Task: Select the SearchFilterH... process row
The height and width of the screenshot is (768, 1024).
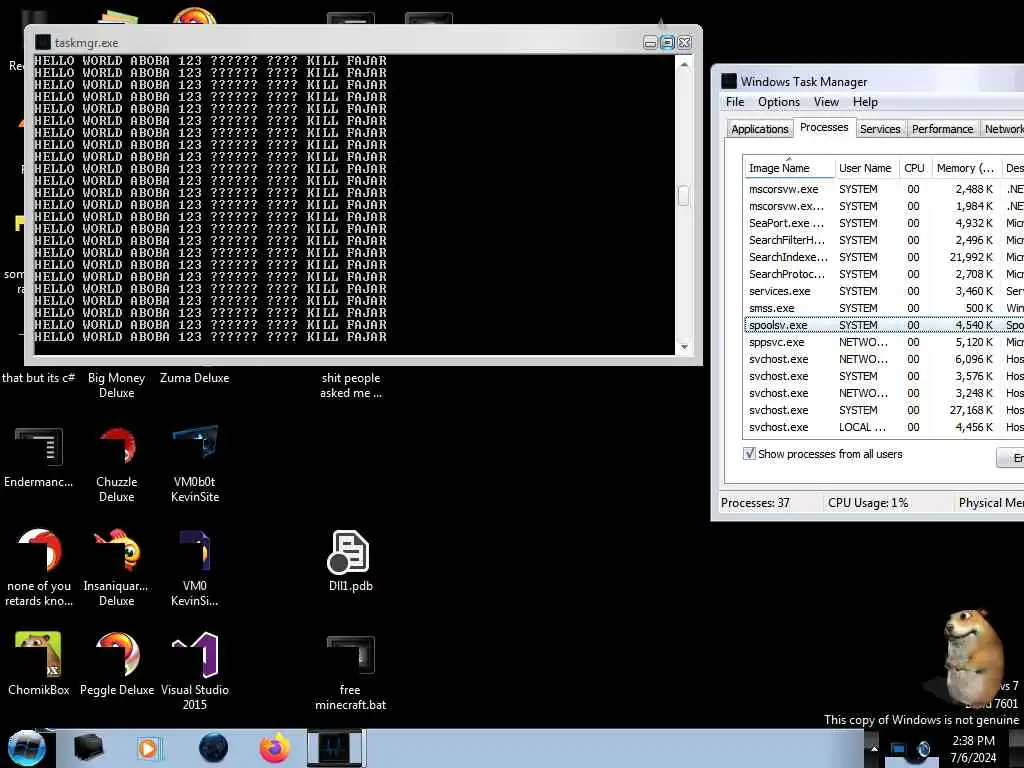Action: coord(884,240)
